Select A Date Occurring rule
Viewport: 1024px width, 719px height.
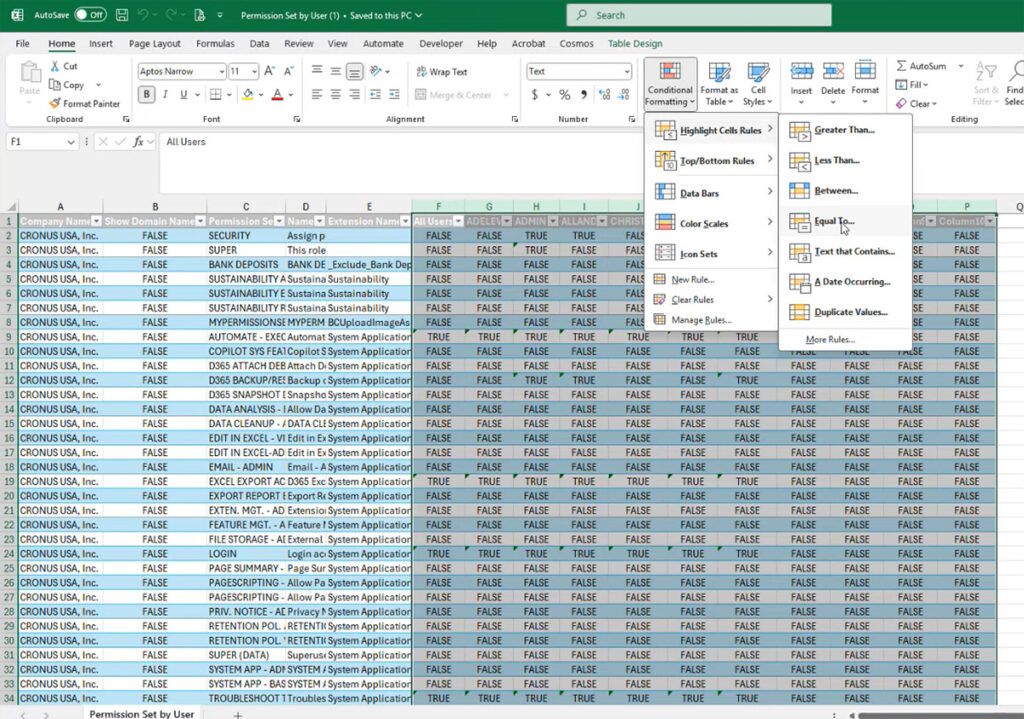click(x=845, y=281)
